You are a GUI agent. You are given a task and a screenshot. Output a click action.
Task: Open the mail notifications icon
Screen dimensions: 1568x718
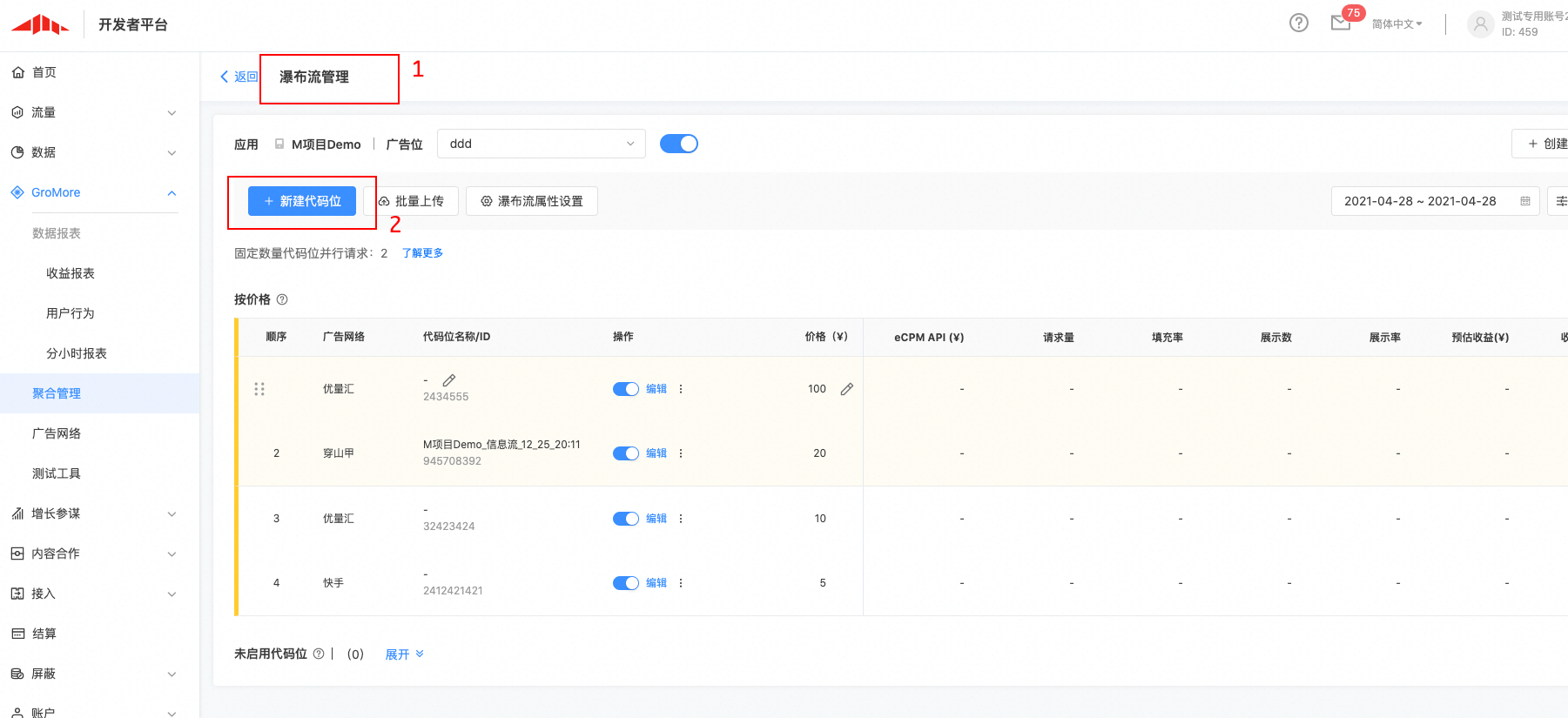pos(1341,23)
